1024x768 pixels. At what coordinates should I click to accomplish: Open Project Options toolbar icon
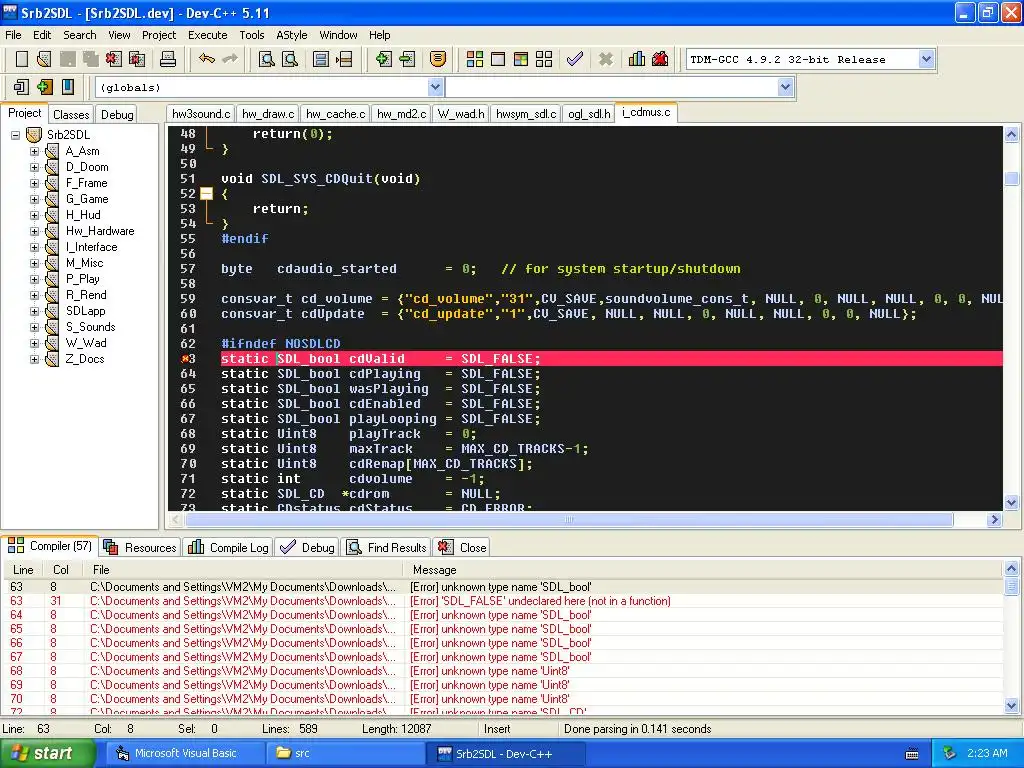pyautogui.click(x=438, y=59)
